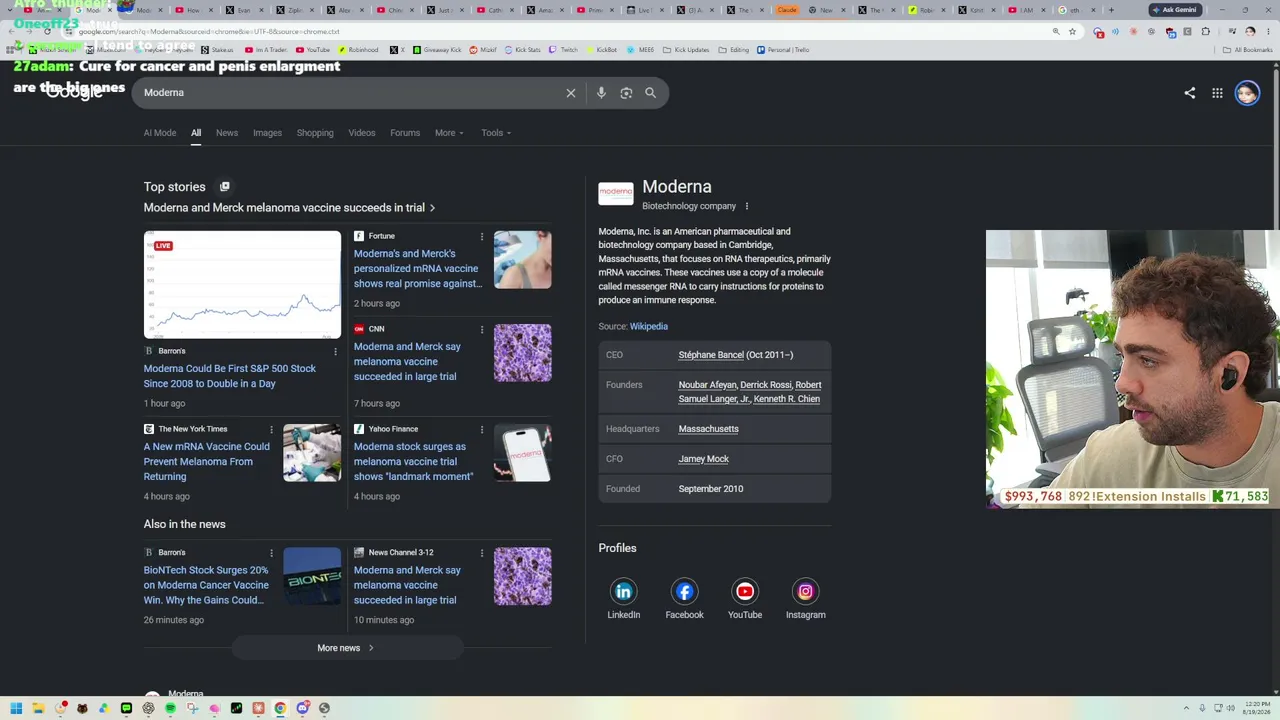Open the All Bookmarks folder
The height and width of the screenshot is (720, 1280).
(1248, 50)
